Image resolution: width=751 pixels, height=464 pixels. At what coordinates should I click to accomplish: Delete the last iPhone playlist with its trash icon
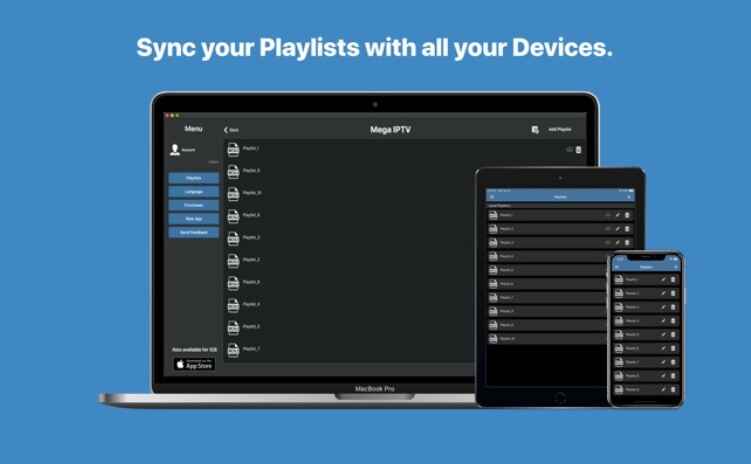673,390
